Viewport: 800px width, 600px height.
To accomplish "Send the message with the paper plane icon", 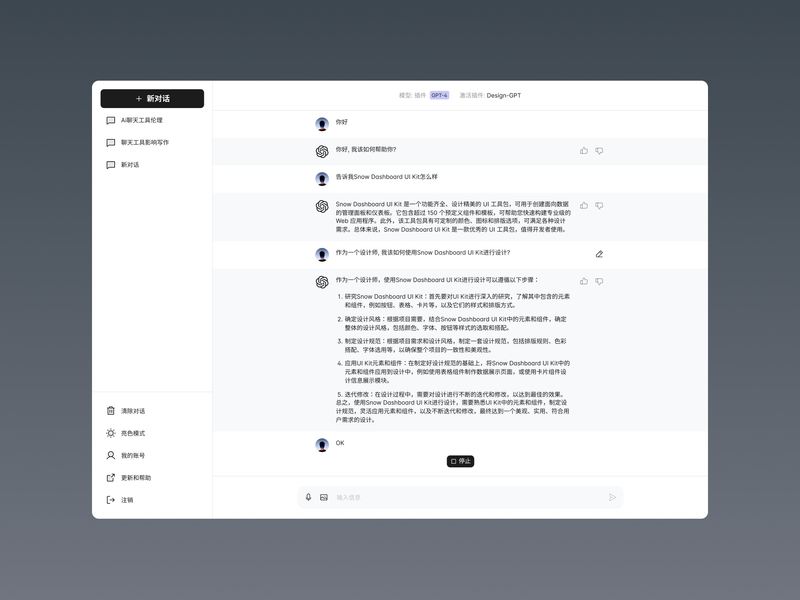I will pyautogui.click(x=612, y=497).
